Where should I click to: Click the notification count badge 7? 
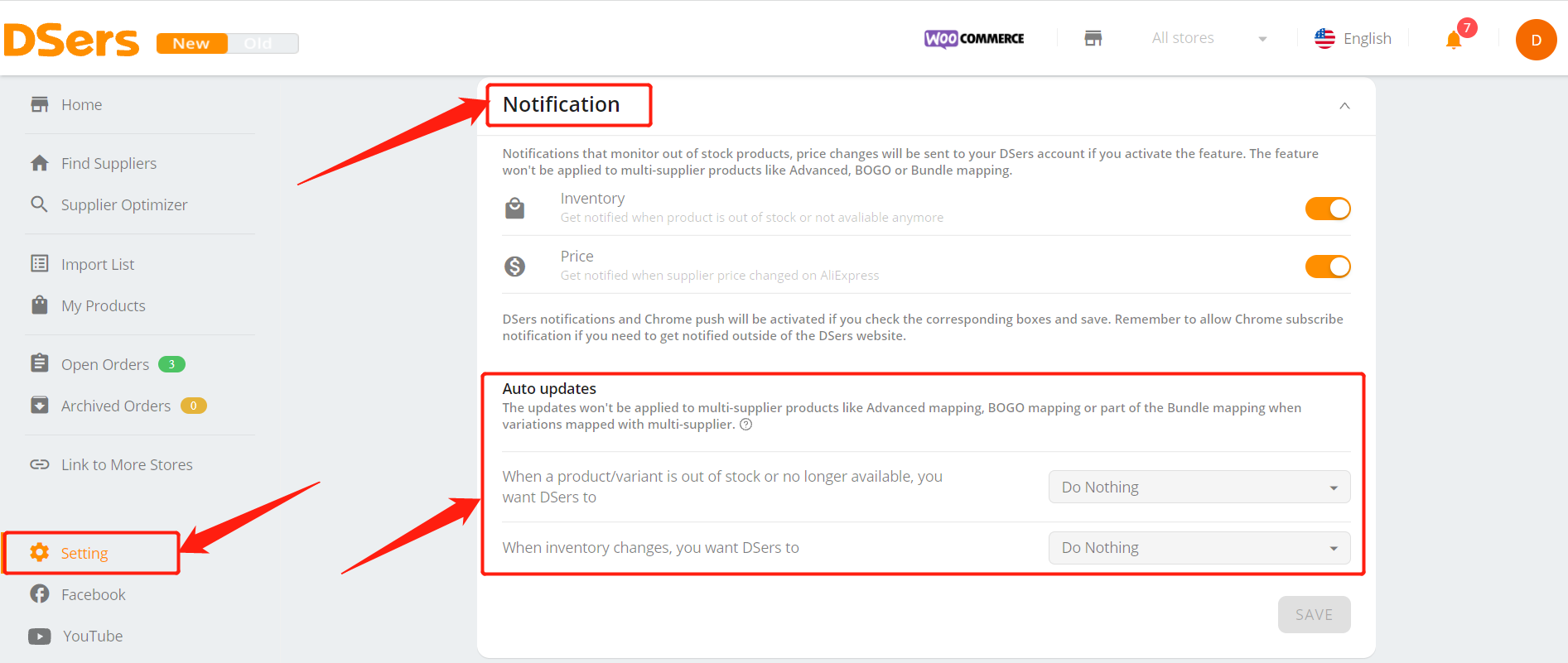(x=1467, y=27)
